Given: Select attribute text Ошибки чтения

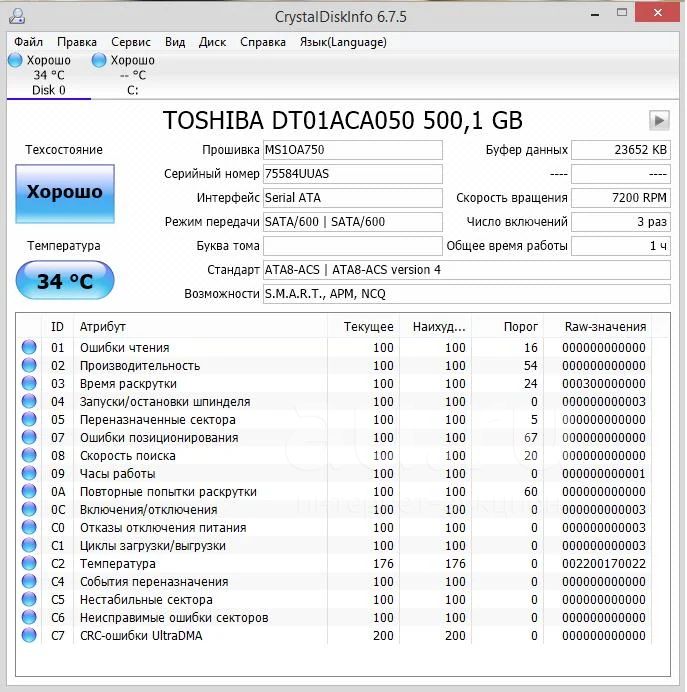Looking at the screenshot, I should [x=124, y=348].
